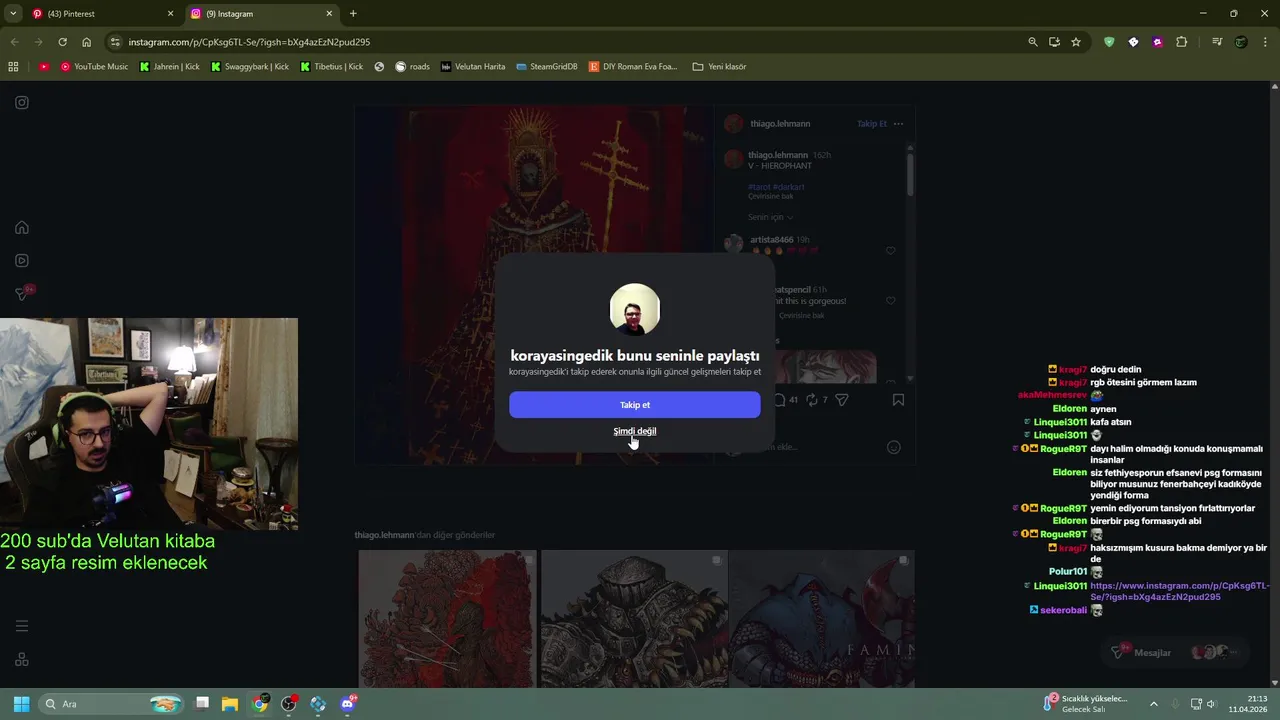Open thiago.lehmann profile name in header

coord(780,124)
